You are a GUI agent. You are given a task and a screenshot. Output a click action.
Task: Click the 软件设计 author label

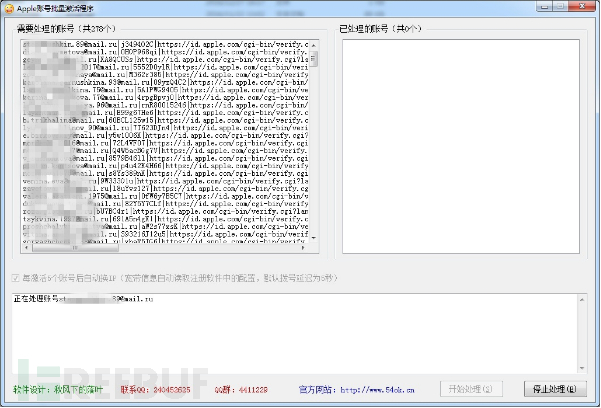(x=58, y=390)
